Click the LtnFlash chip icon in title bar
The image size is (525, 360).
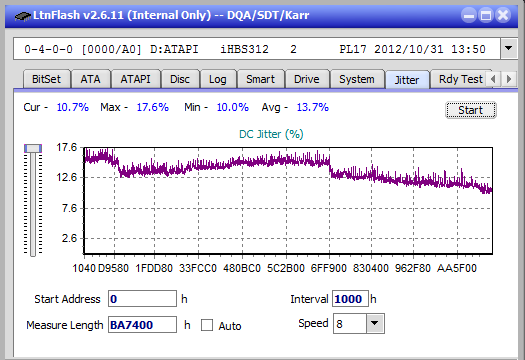[23, 16]
